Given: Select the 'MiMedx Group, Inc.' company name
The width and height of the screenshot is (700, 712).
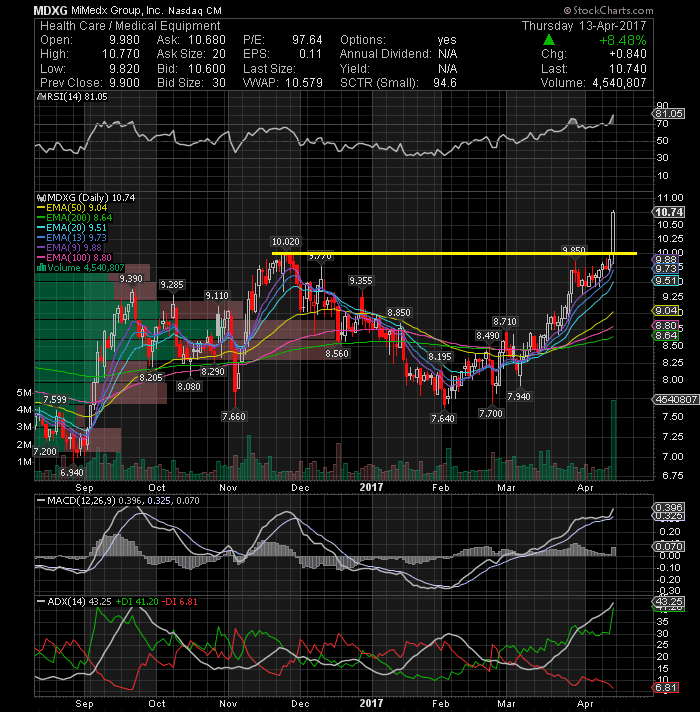Looking at the screenshot, I should point(115,10).
